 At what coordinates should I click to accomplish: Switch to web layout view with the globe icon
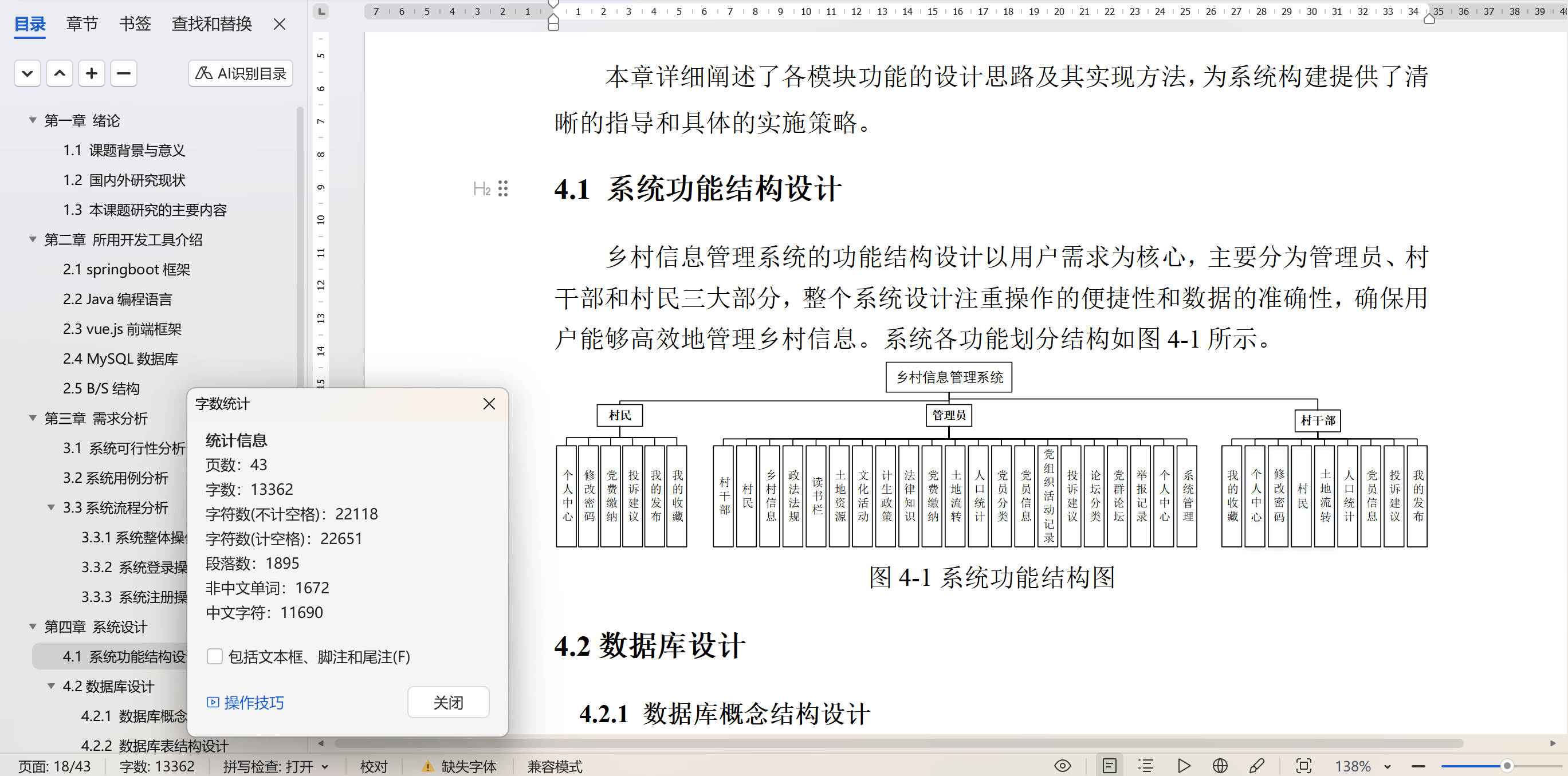1220,766
